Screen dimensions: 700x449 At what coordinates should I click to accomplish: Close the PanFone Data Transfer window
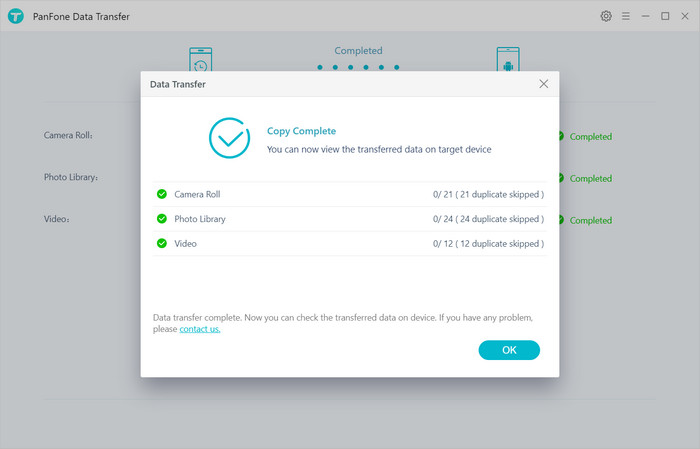685,16
